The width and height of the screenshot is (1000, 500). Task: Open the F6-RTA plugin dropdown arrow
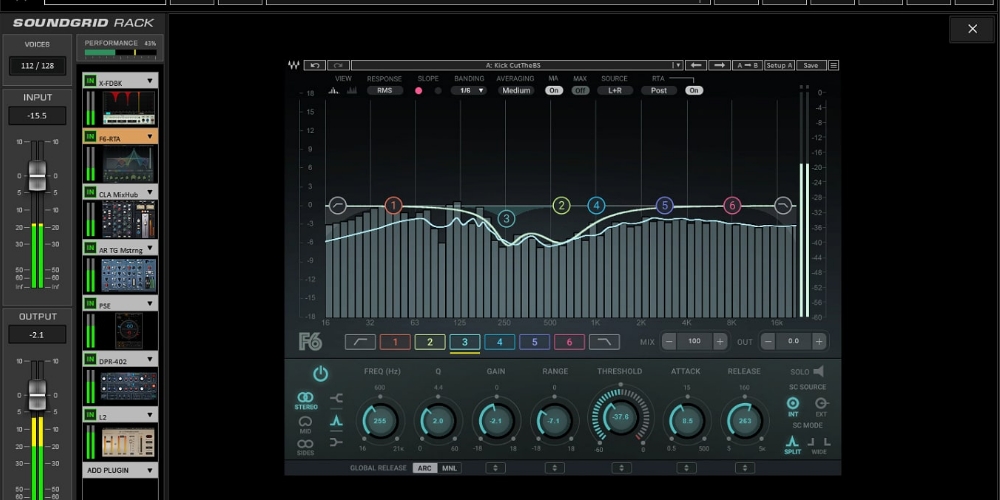pos(150,136)
